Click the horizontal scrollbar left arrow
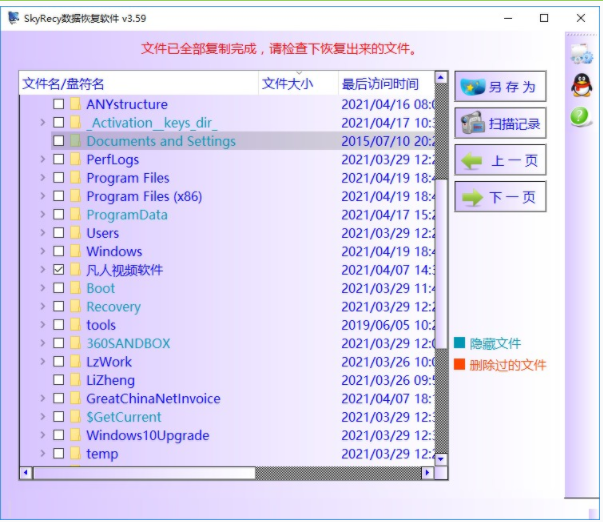The image size is (603, 522). tap(26, 473)
